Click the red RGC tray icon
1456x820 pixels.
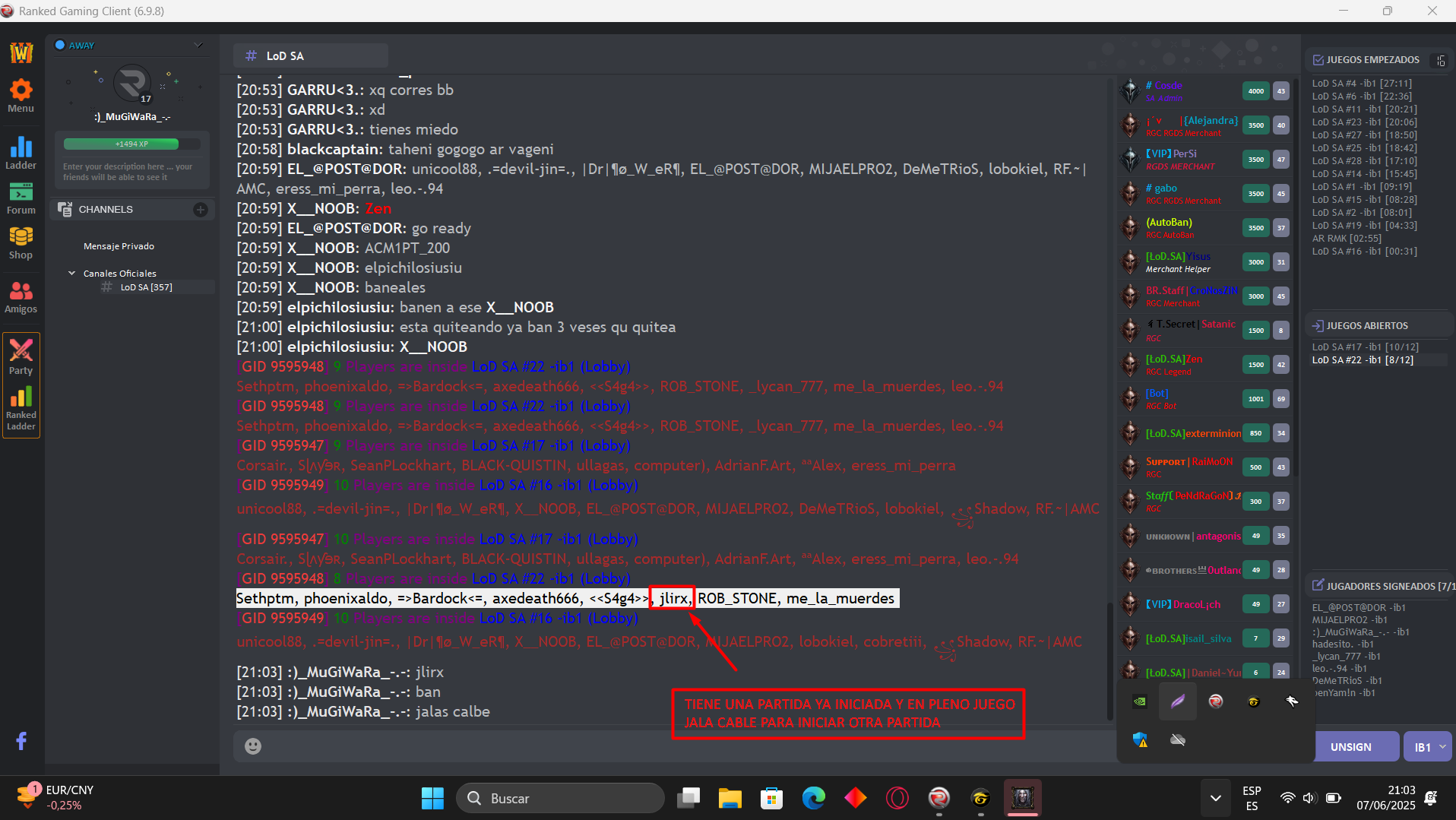click(x=1216, y=701)
